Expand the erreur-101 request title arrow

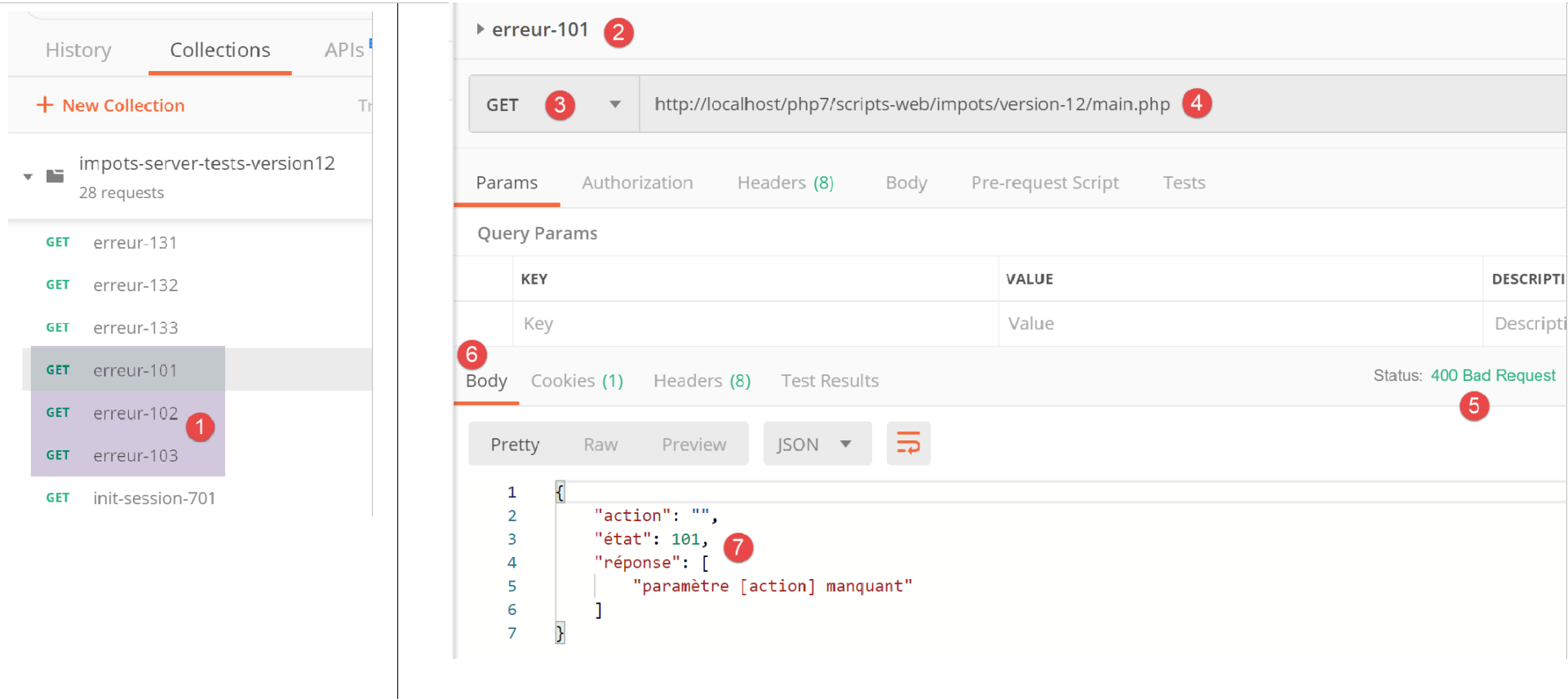pyautogui.click(x=481, y=29)
